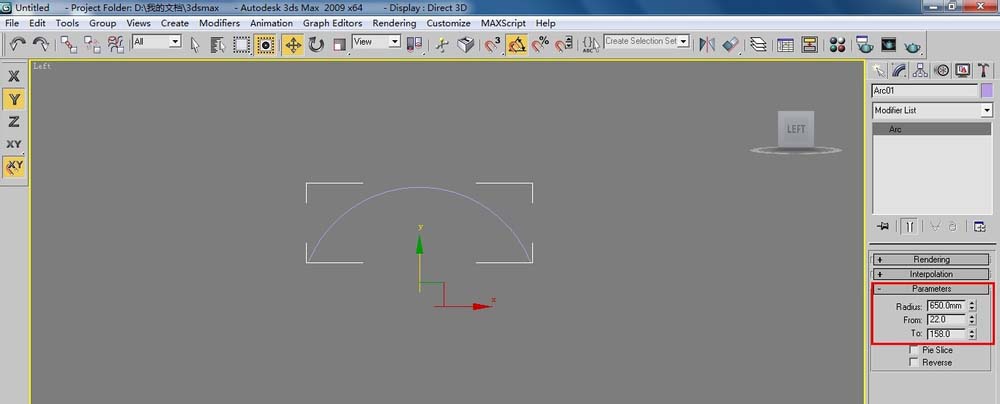Click the Configure Modifier Sets icon
Viewport: 1000px width, 404px height.
tap(979, 227)
